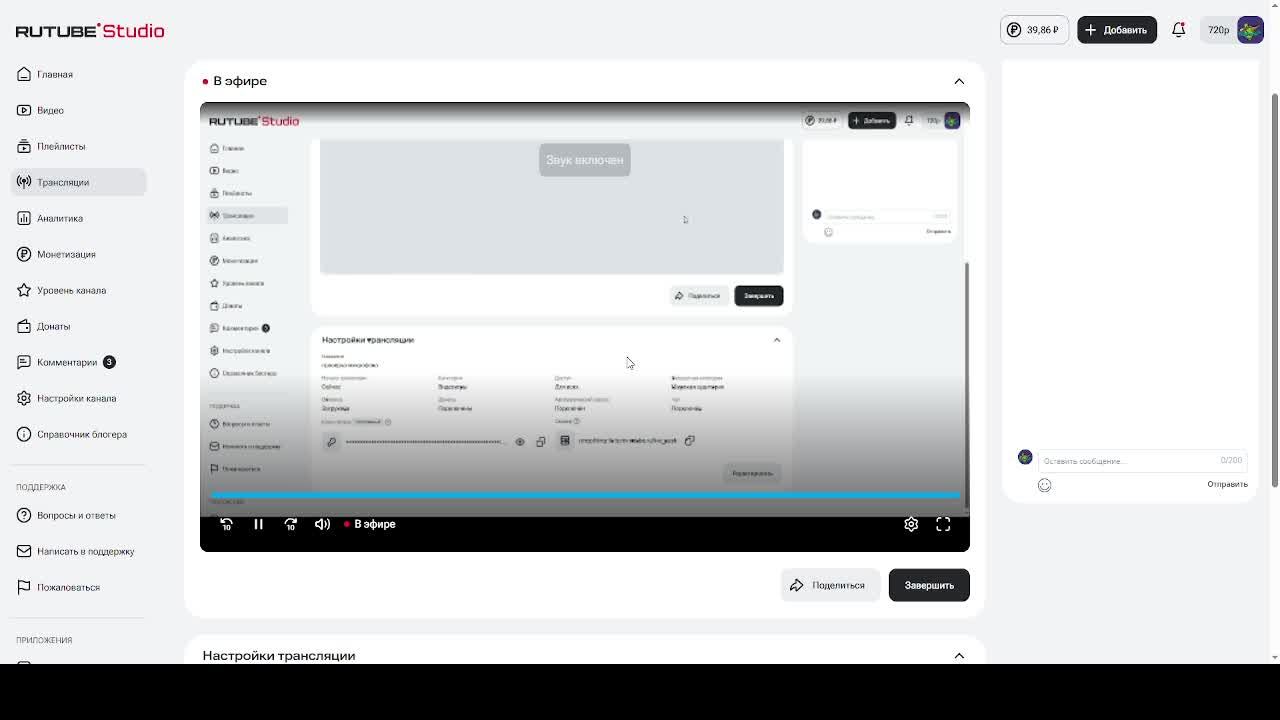This screenshot has height=720, width=1280.
Task: Rewind the stream 10 seconds
Action: coord(227,524)
